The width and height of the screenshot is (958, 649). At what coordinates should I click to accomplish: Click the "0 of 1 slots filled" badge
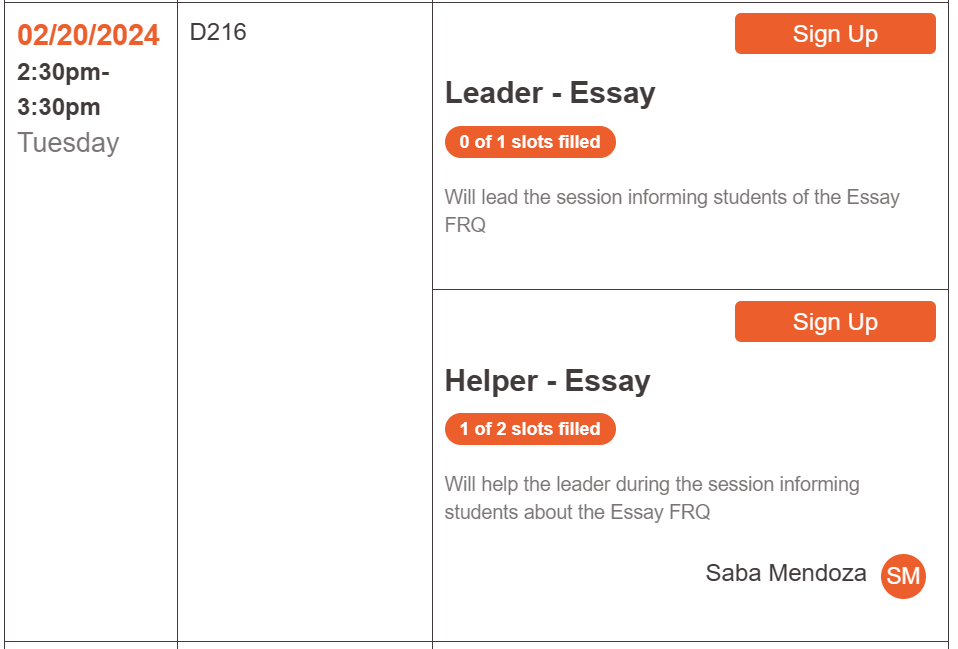tap(530, 142)
